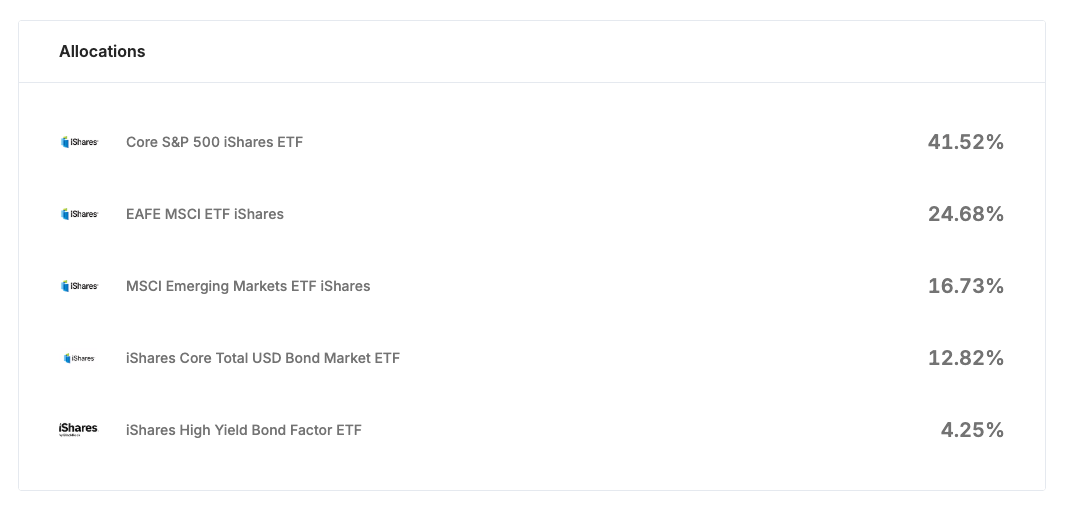
Task: Click the EAFE MSCI ETF iShares logo
Action: [x=79, y=214]
